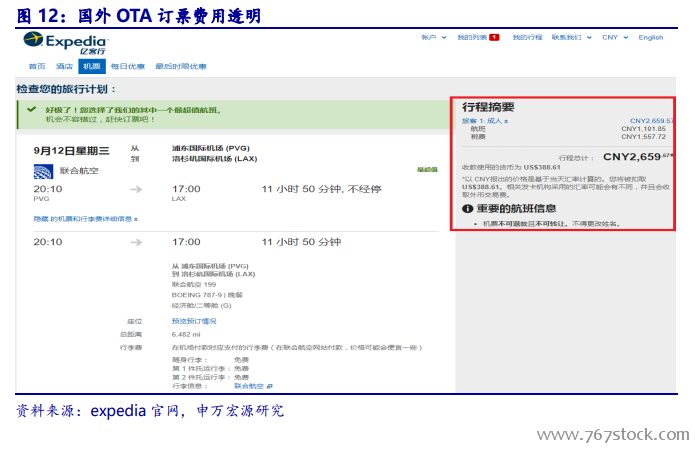Switch language to English
This screenshot has width=695, height=449.
coord(651,37)
